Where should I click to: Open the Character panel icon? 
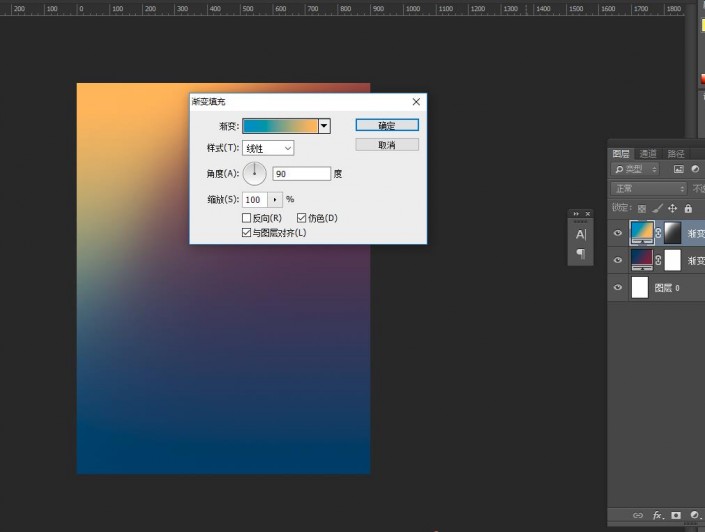pos(580,235)
